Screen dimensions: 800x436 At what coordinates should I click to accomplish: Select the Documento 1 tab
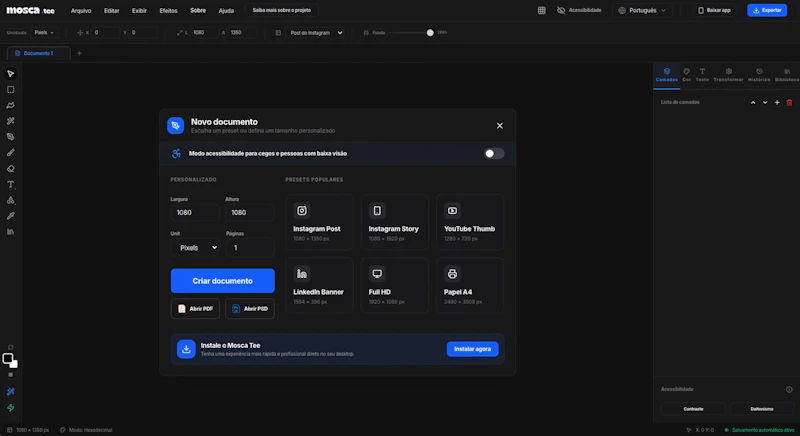38,53
